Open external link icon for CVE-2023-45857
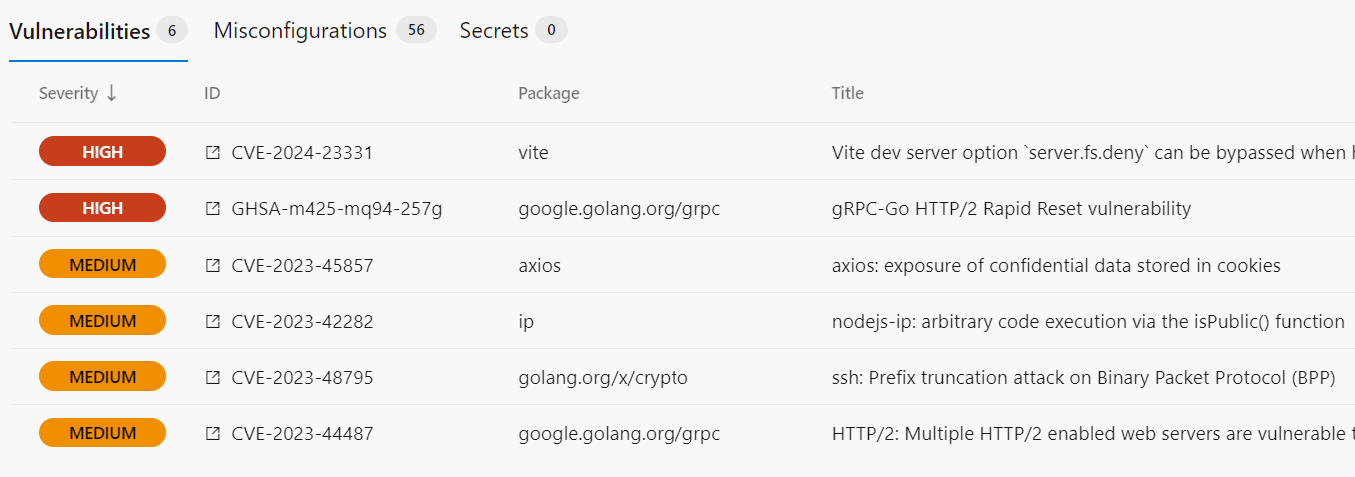The image size is (1355, 477). point(212,265)
